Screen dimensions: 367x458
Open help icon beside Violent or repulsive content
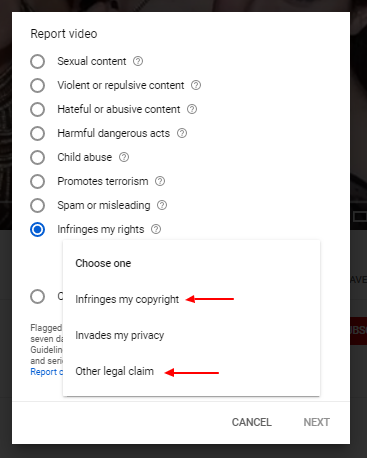point(196,85)
